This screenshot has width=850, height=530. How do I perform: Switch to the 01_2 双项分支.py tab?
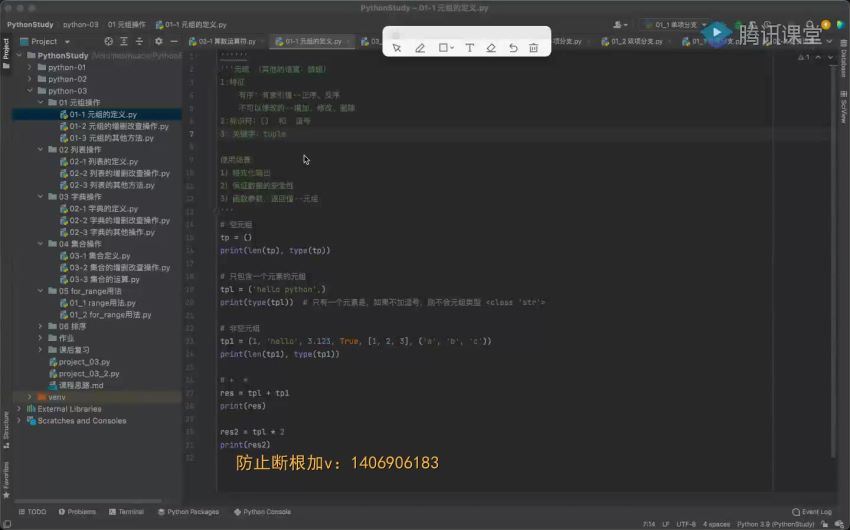click(x=636, y=41)
